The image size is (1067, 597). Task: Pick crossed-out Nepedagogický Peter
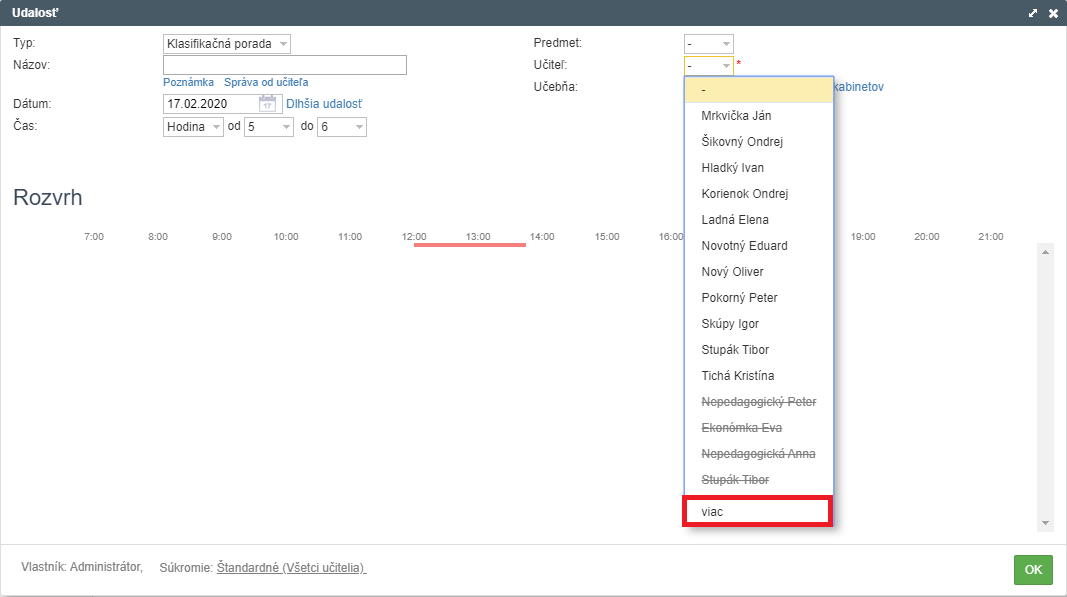click(x=759, y=402)
